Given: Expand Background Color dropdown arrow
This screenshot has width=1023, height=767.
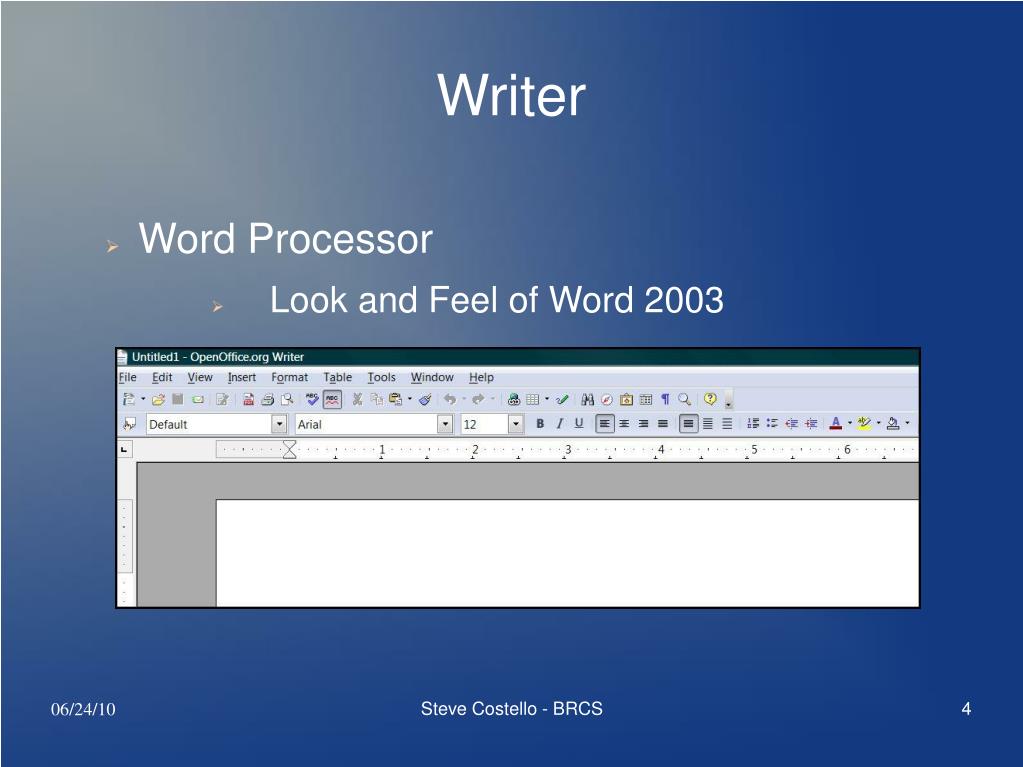Looking at the screenshot, I should [x=908, y=424].
